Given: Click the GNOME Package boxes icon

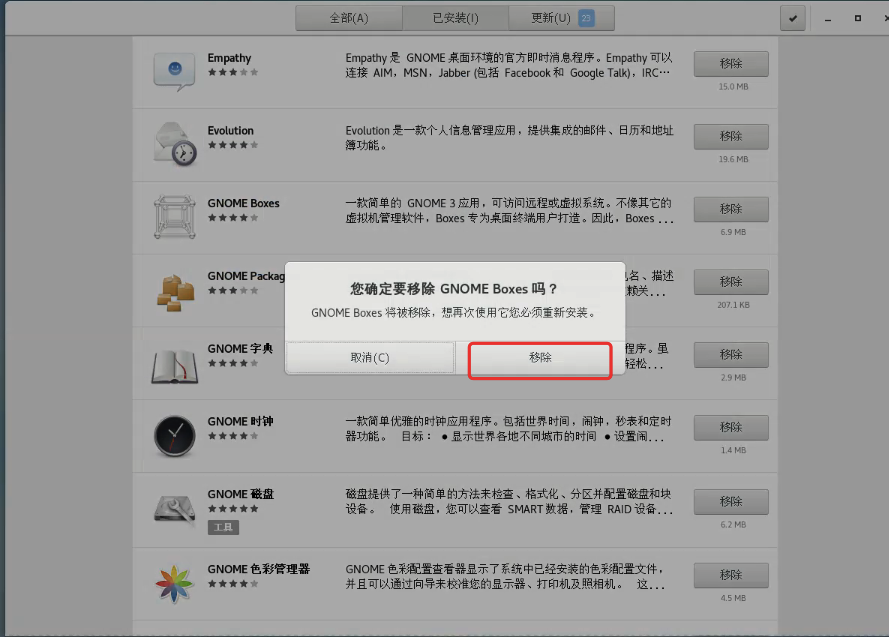Looking at the screenshot, I should [173, 288].
